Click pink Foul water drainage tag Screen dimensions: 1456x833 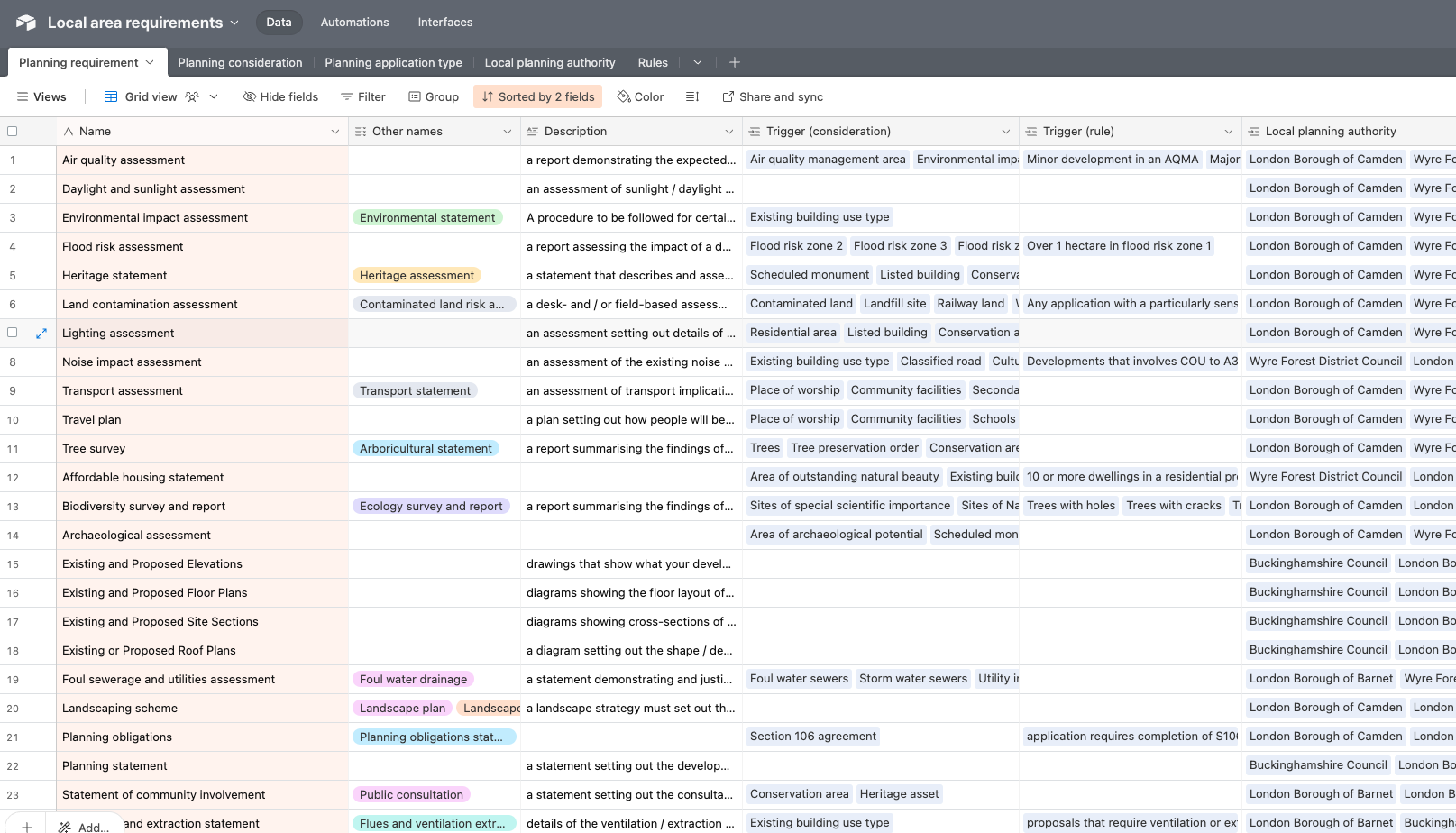pyautogui.click(x=413, y=679)
